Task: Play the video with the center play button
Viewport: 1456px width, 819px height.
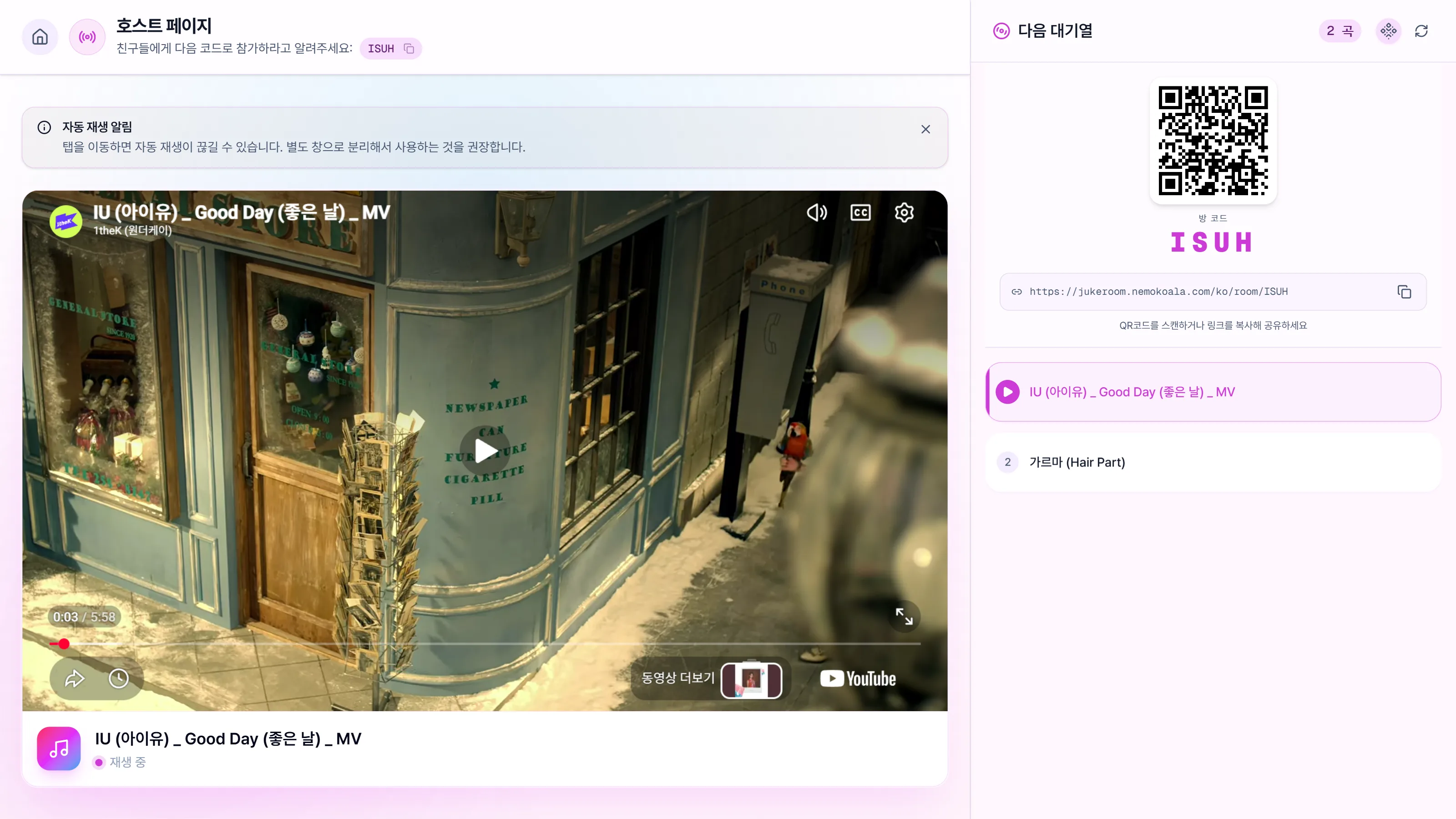Action: [485, 451]
